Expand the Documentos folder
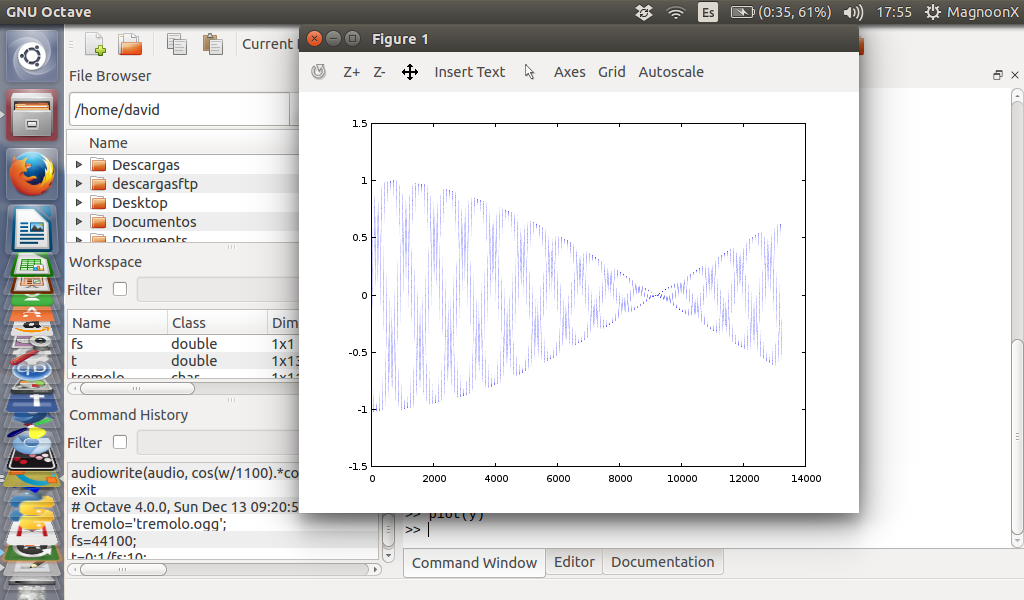The image size is (1024, 600). pos(79,222)
